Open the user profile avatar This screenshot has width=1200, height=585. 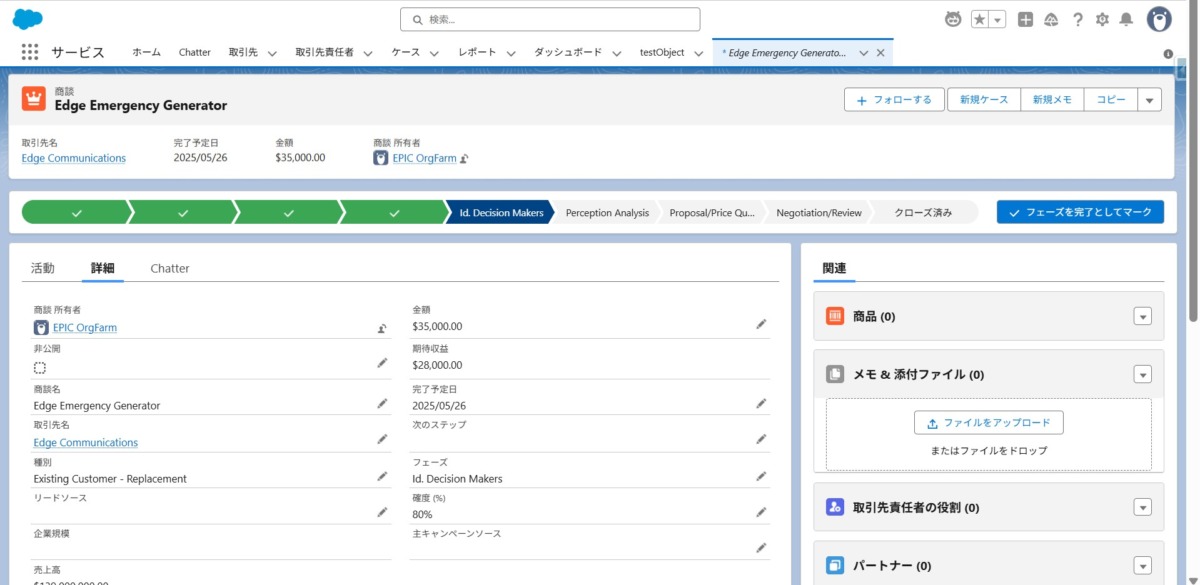click(1159, 19)
